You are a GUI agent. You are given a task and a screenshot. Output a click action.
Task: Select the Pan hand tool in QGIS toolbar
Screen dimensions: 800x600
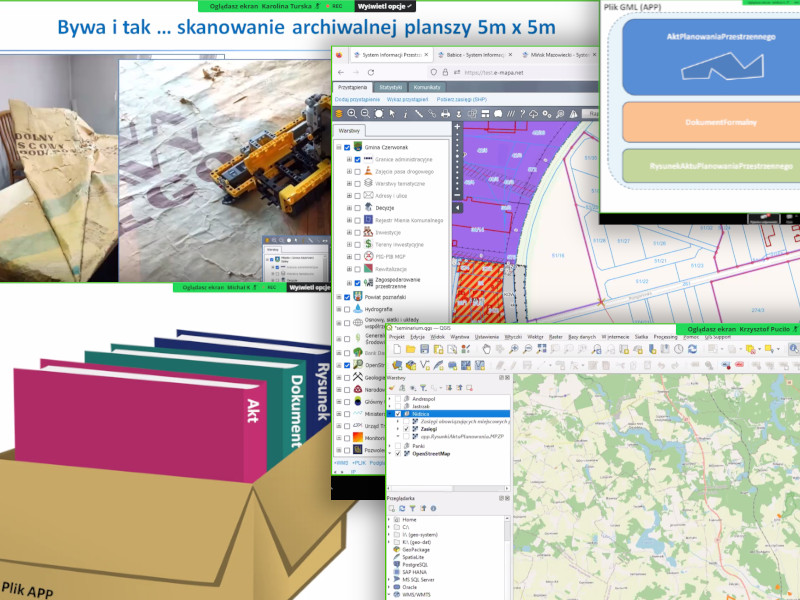pyautogui.click(x=486, y=349)
